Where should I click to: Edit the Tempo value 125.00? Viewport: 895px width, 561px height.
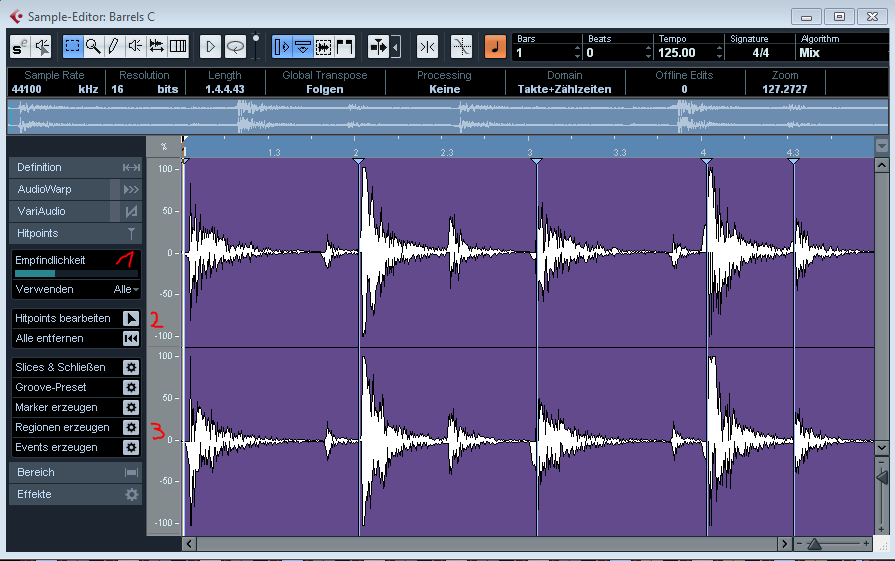point(678,53)
